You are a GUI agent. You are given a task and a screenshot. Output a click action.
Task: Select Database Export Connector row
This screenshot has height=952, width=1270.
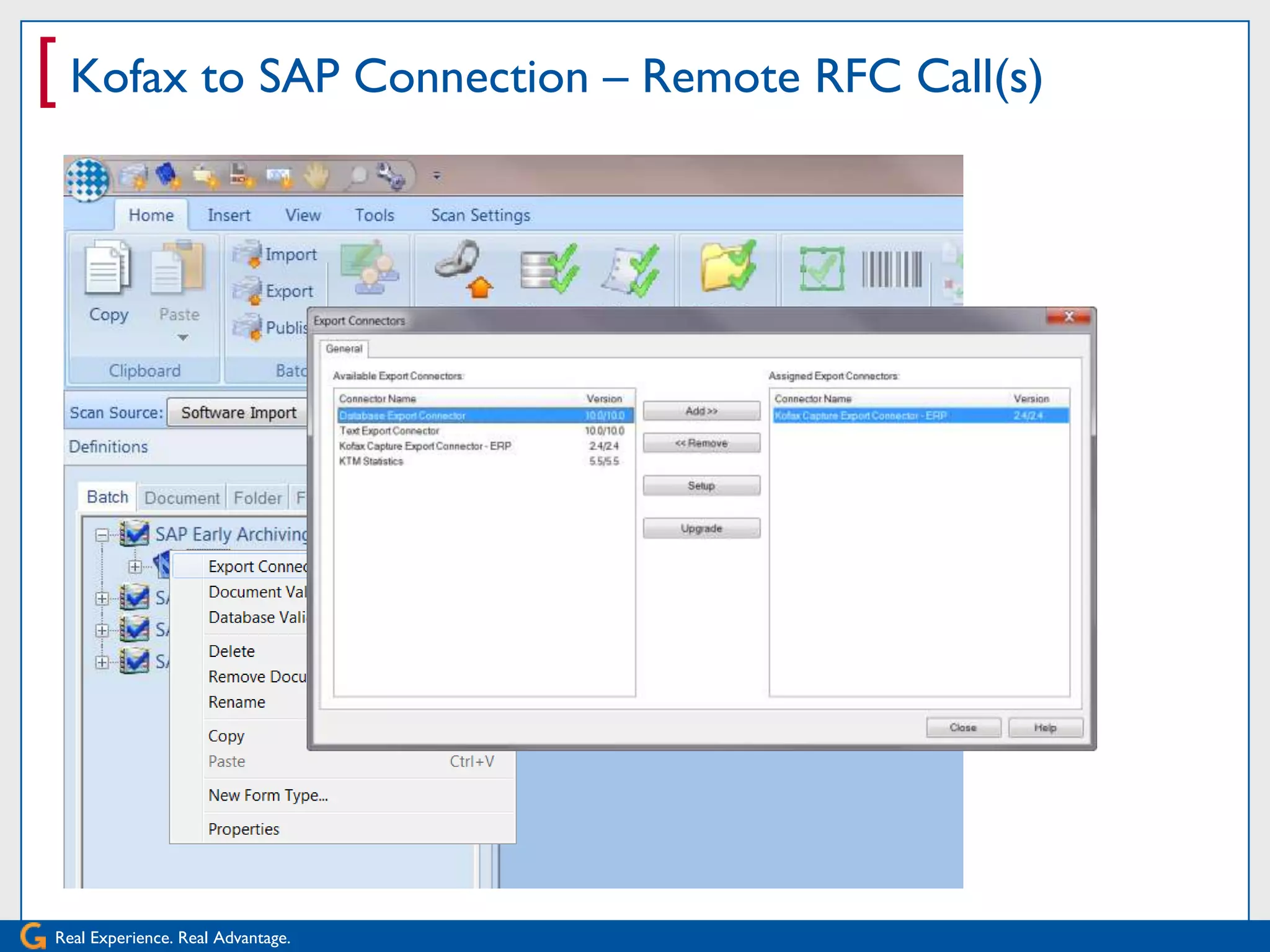click(x=485, y=416)
